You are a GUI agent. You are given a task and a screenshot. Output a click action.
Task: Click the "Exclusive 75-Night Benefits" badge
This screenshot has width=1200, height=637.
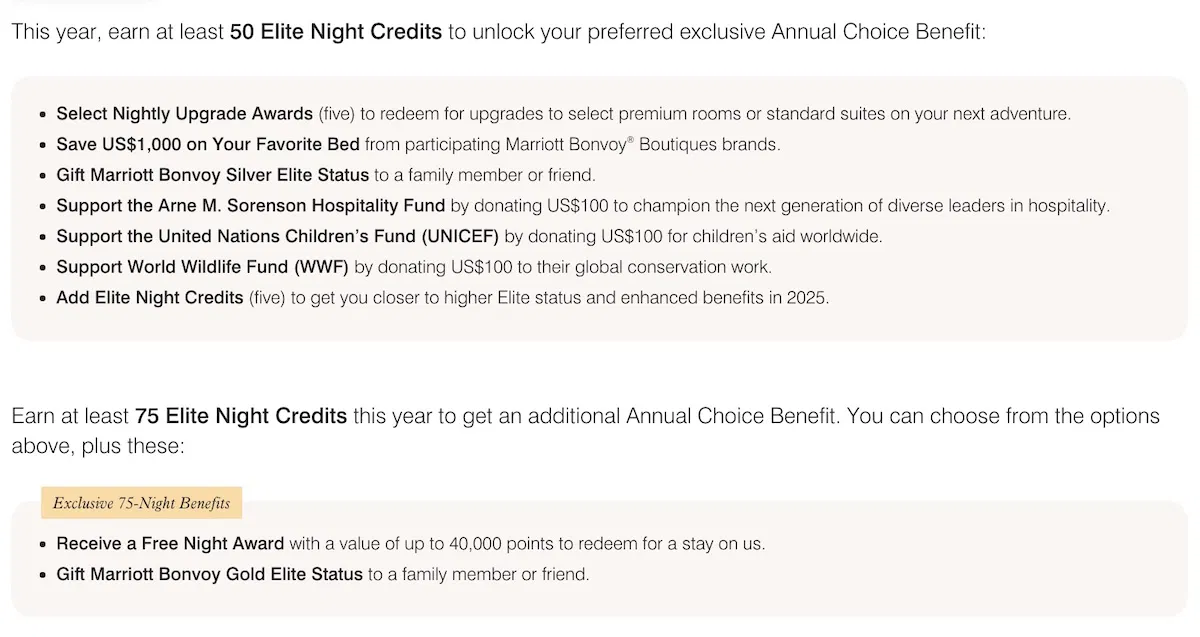point(141,503)
